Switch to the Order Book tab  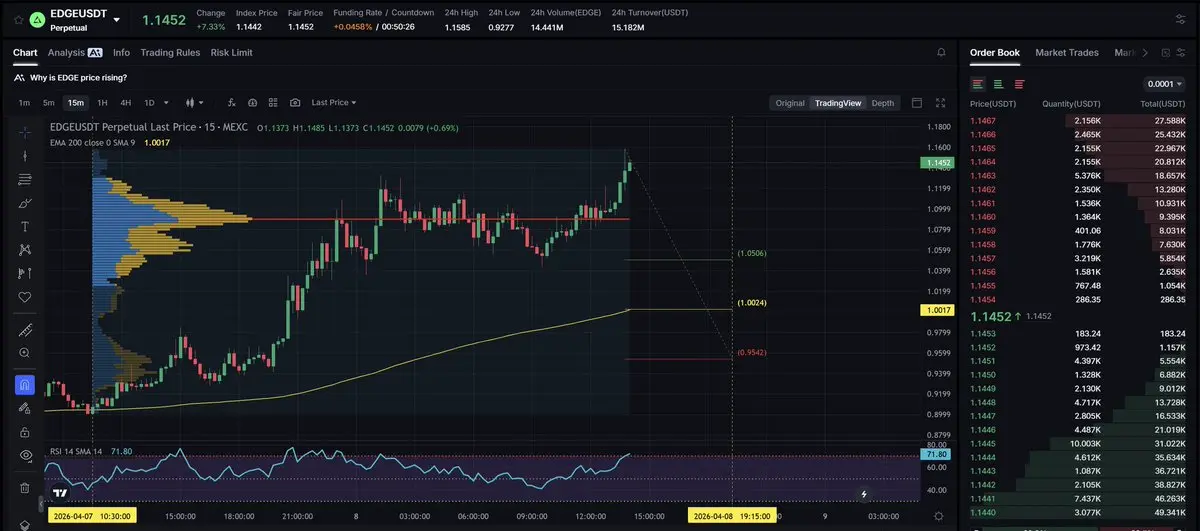click(995, 52)
